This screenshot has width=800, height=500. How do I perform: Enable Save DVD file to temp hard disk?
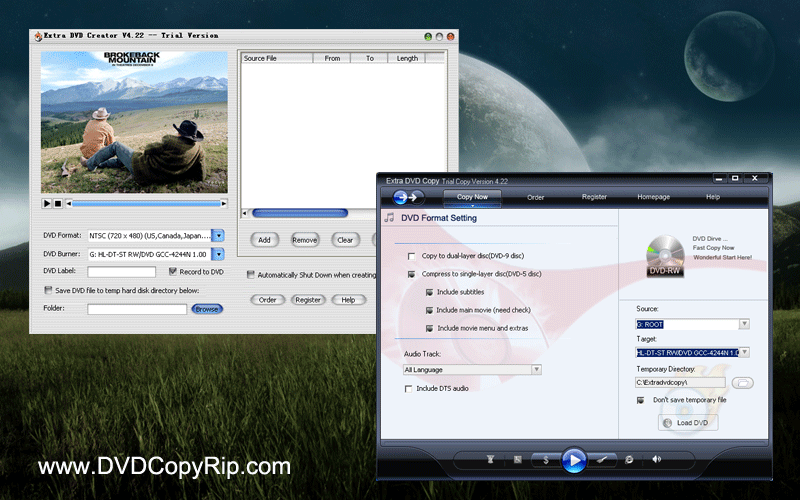48,290
